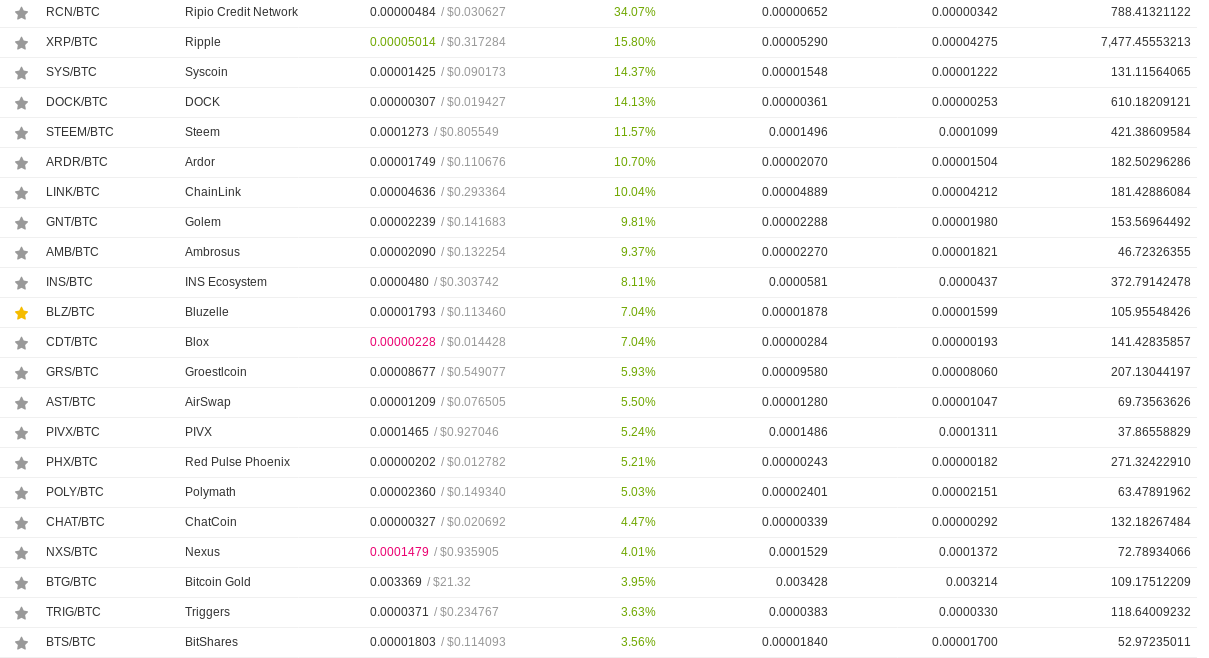Viewport: 1209px width, 658px height.
Task: Star the BTG/BTC pair
Action: (x=21, y=583)
